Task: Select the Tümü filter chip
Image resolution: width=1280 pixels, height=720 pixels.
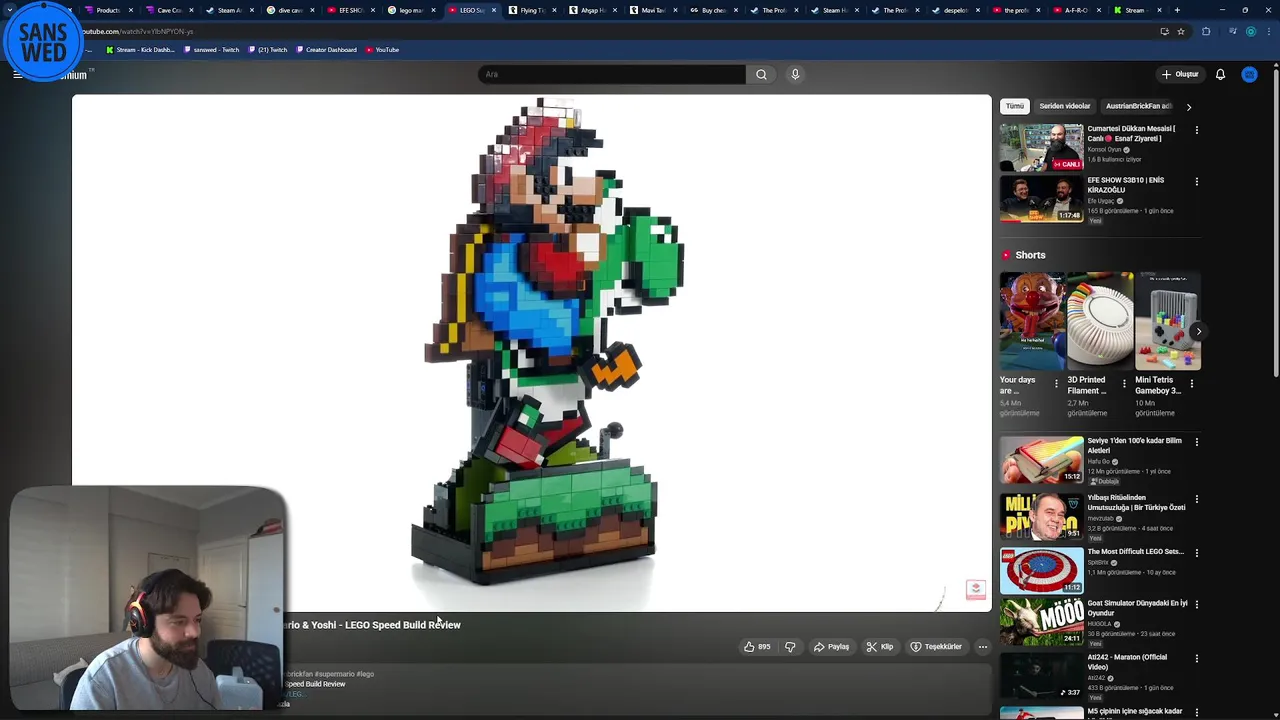Action: (x=1015, y=106)
